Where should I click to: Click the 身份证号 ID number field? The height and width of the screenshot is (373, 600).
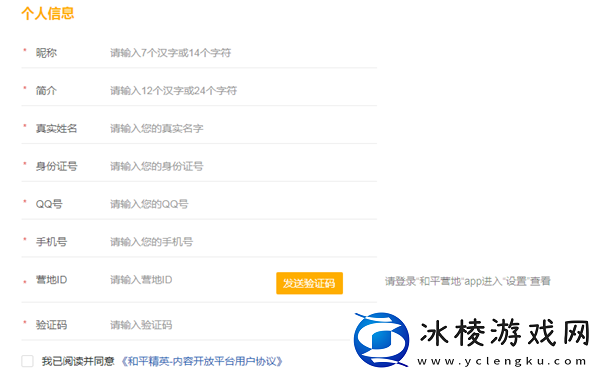(243, 166)
